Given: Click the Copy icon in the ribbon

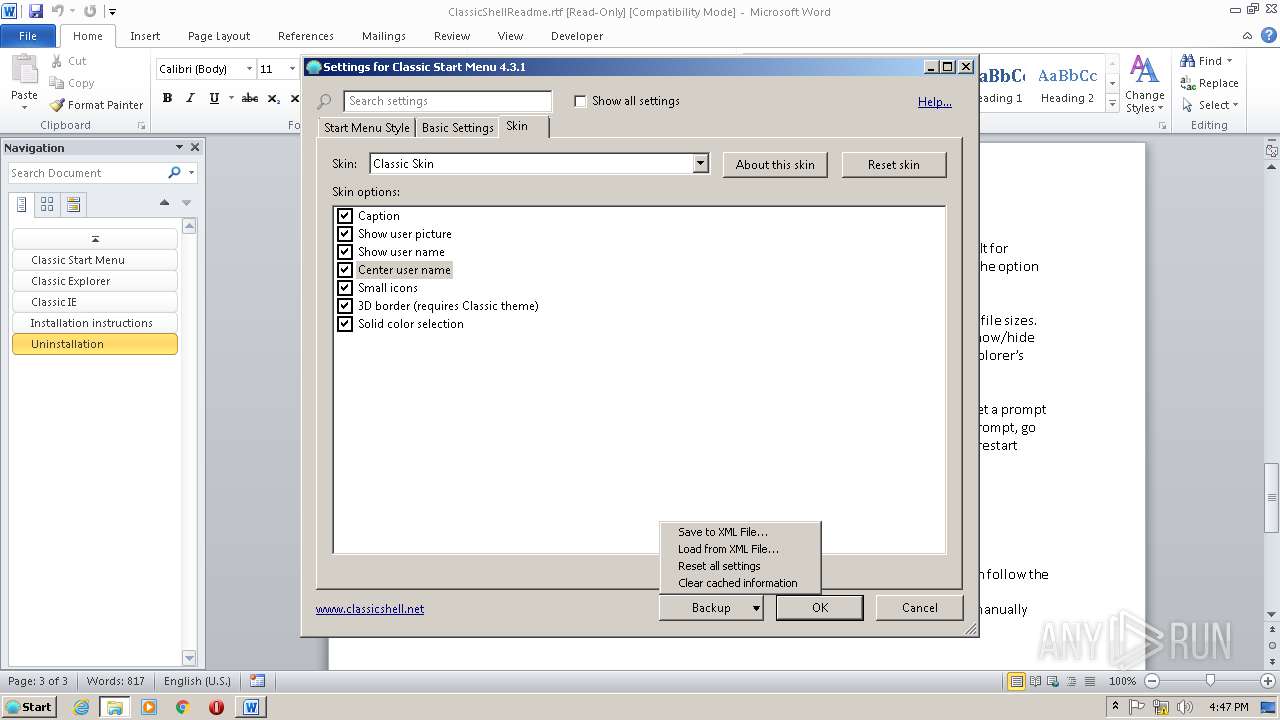Looking at the screenshot, I should tap(57, 83).
